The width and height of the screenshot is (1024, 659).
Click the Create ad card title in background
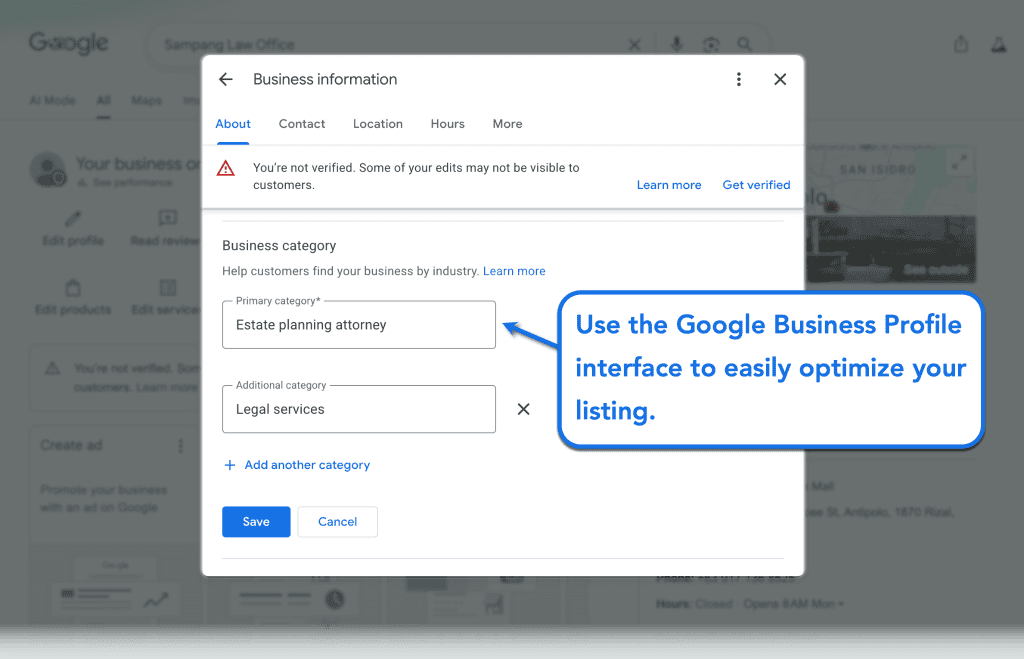tap(71, 445)
